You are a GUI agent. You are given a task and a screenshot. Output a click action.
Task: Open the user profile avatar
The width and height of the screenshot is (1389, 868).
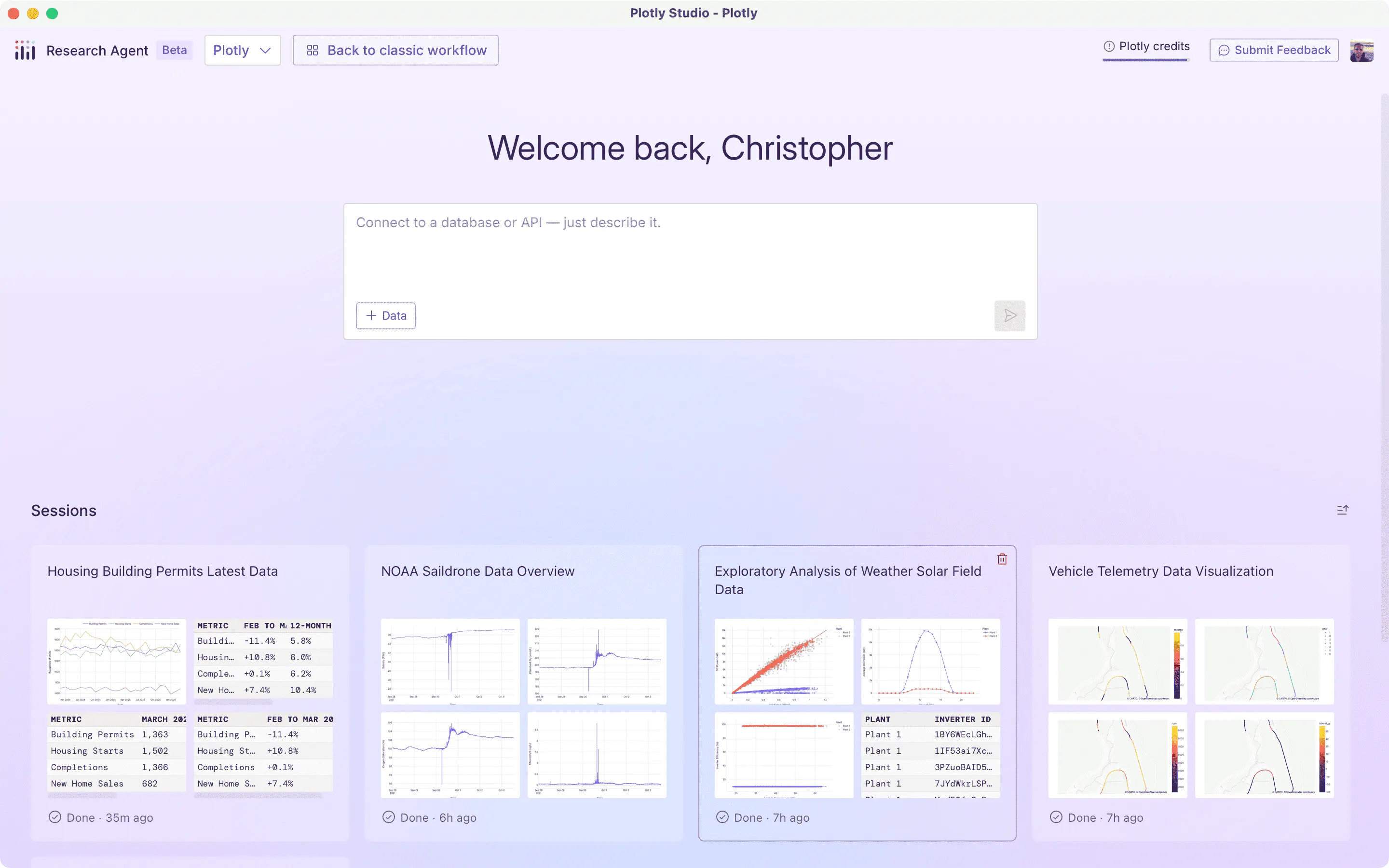(1362, 51)
